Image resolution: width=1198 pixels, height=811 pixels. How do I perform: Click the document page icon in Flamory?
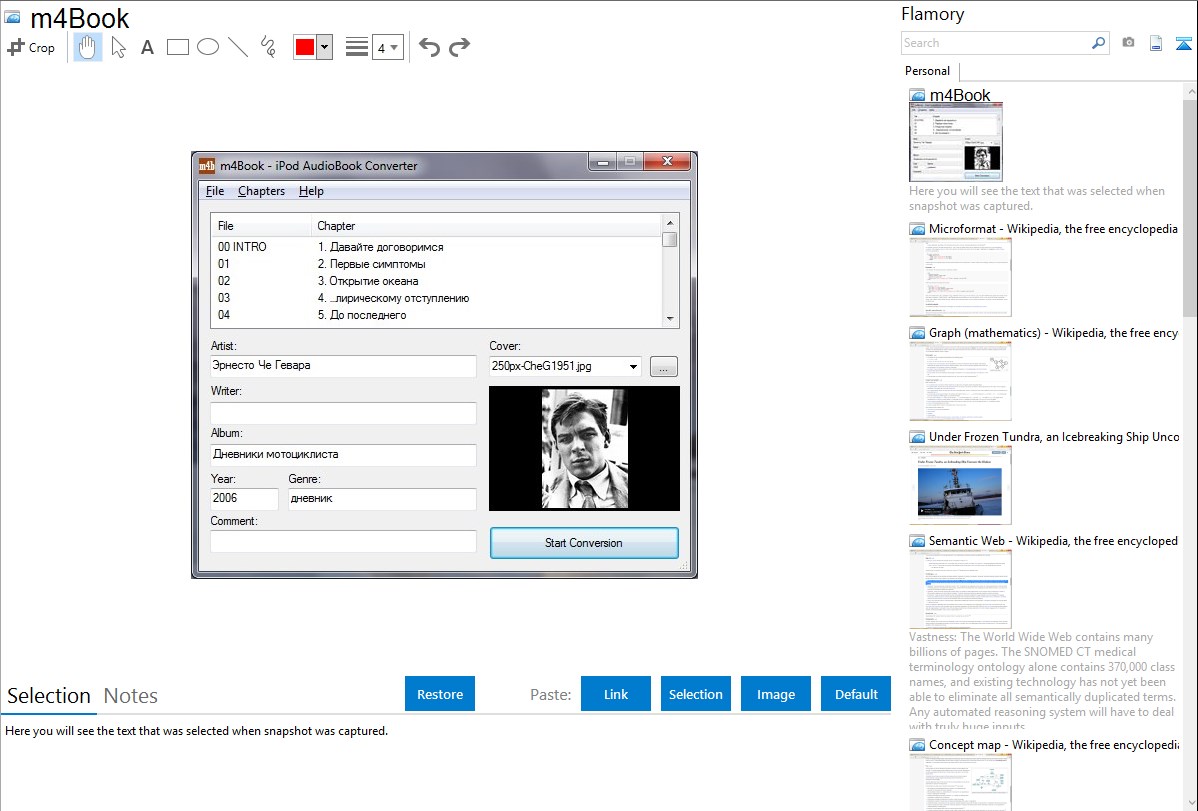[x=1156, y=43]
